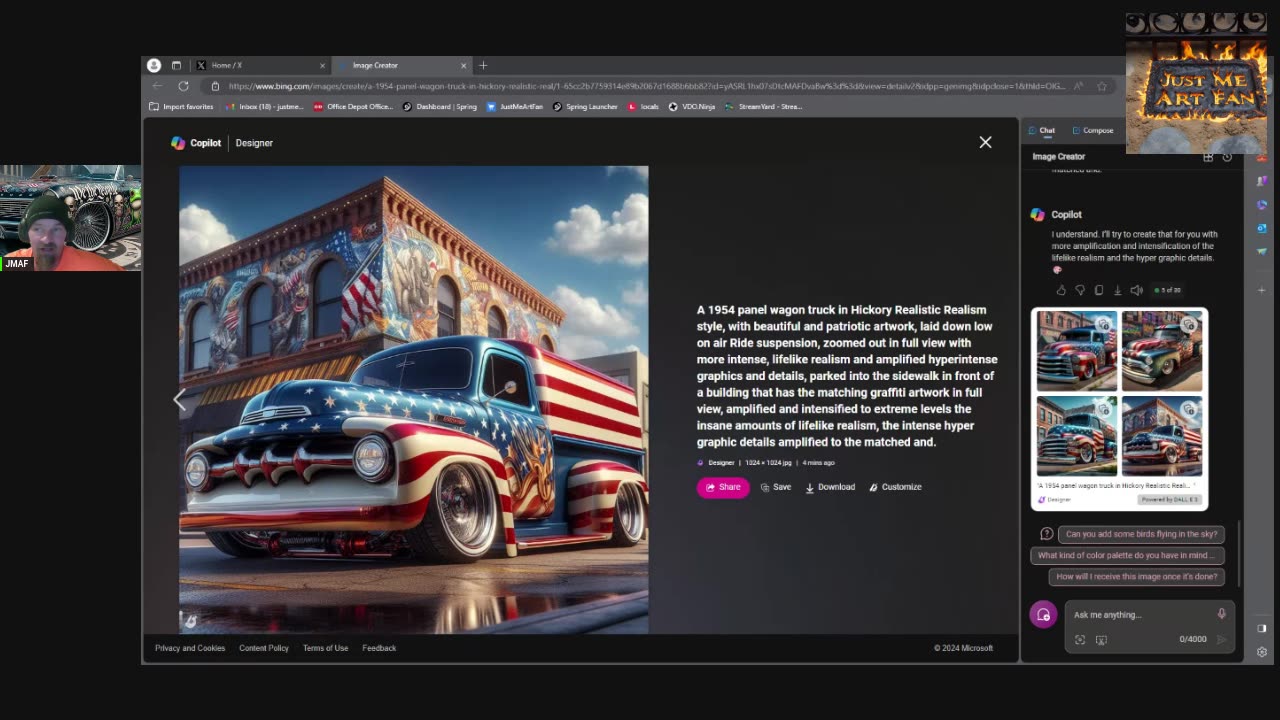Go to the previous generated image
Image resolution: width=1280 pixels, height=720 pixels.
click(x=180, y=400)
